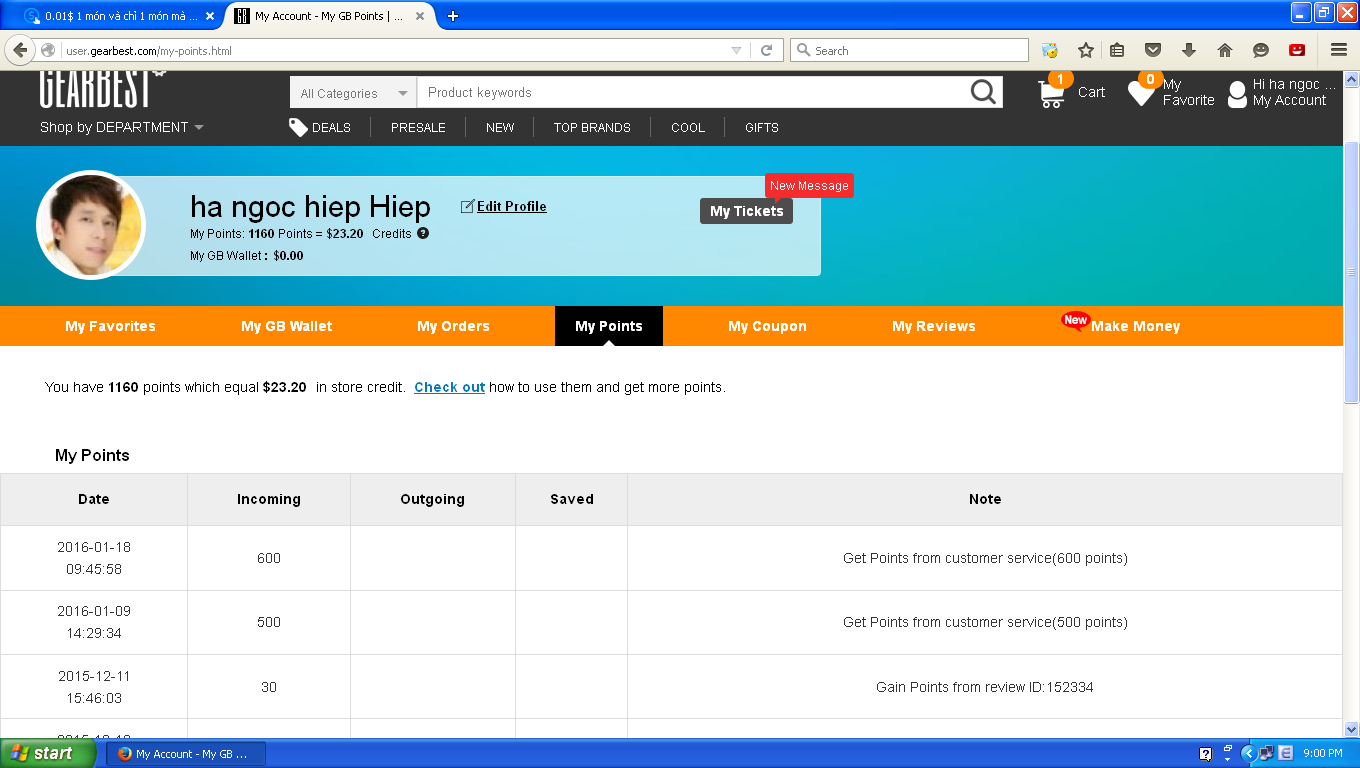Screen dimensions: 1360x768
Task: Click the taskbar clock showing 9:00 PM
Action: [1323, 754]
